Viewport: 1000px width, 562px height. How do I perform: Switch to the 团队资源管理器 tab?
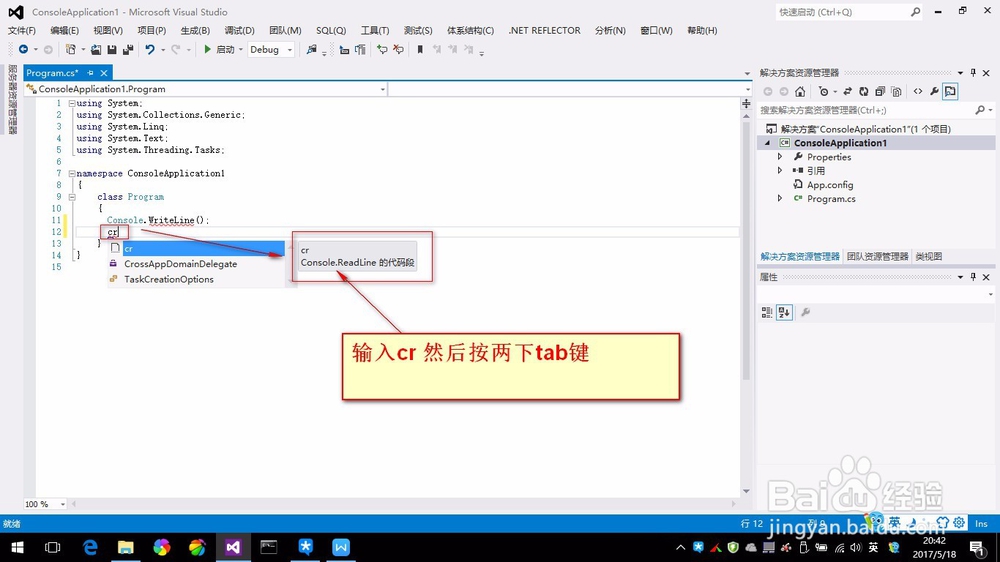click(878, 256)
